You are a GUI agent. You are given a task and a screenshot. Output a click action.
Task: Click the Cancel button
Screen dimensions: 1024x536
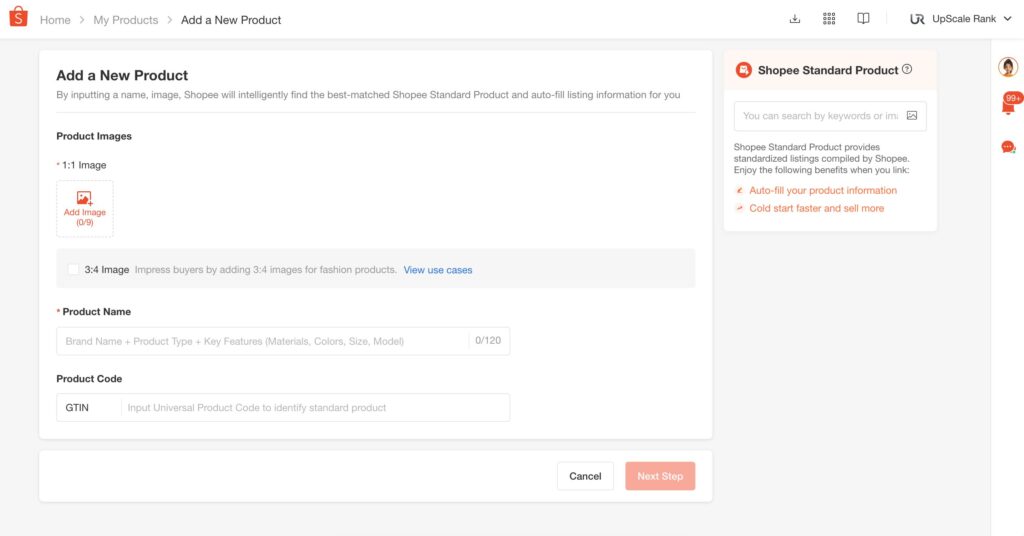click(x=585, y=476)
